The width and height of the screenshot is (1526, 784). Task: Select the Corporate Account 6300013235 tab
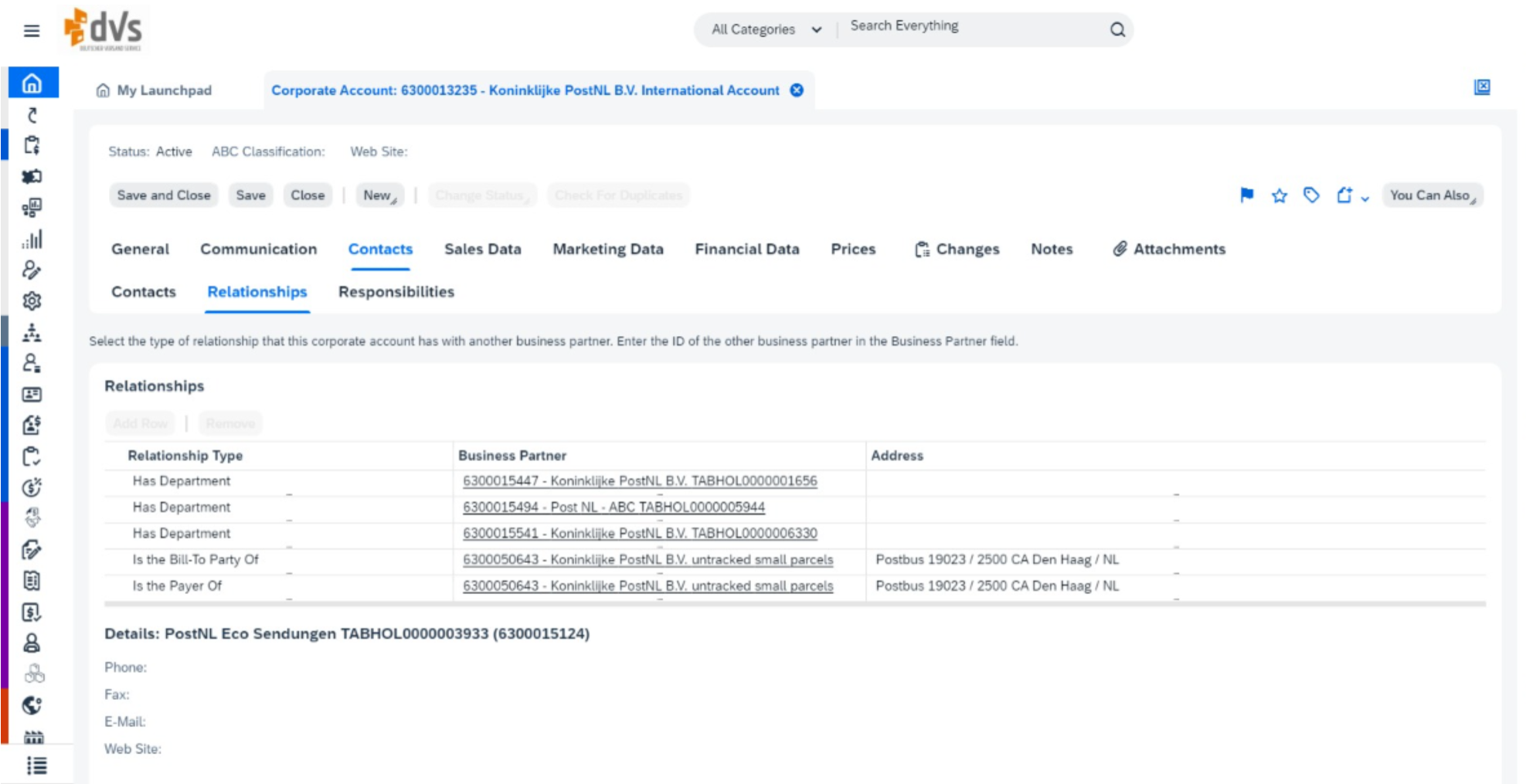pyautogui.click(x=525, y=90)
